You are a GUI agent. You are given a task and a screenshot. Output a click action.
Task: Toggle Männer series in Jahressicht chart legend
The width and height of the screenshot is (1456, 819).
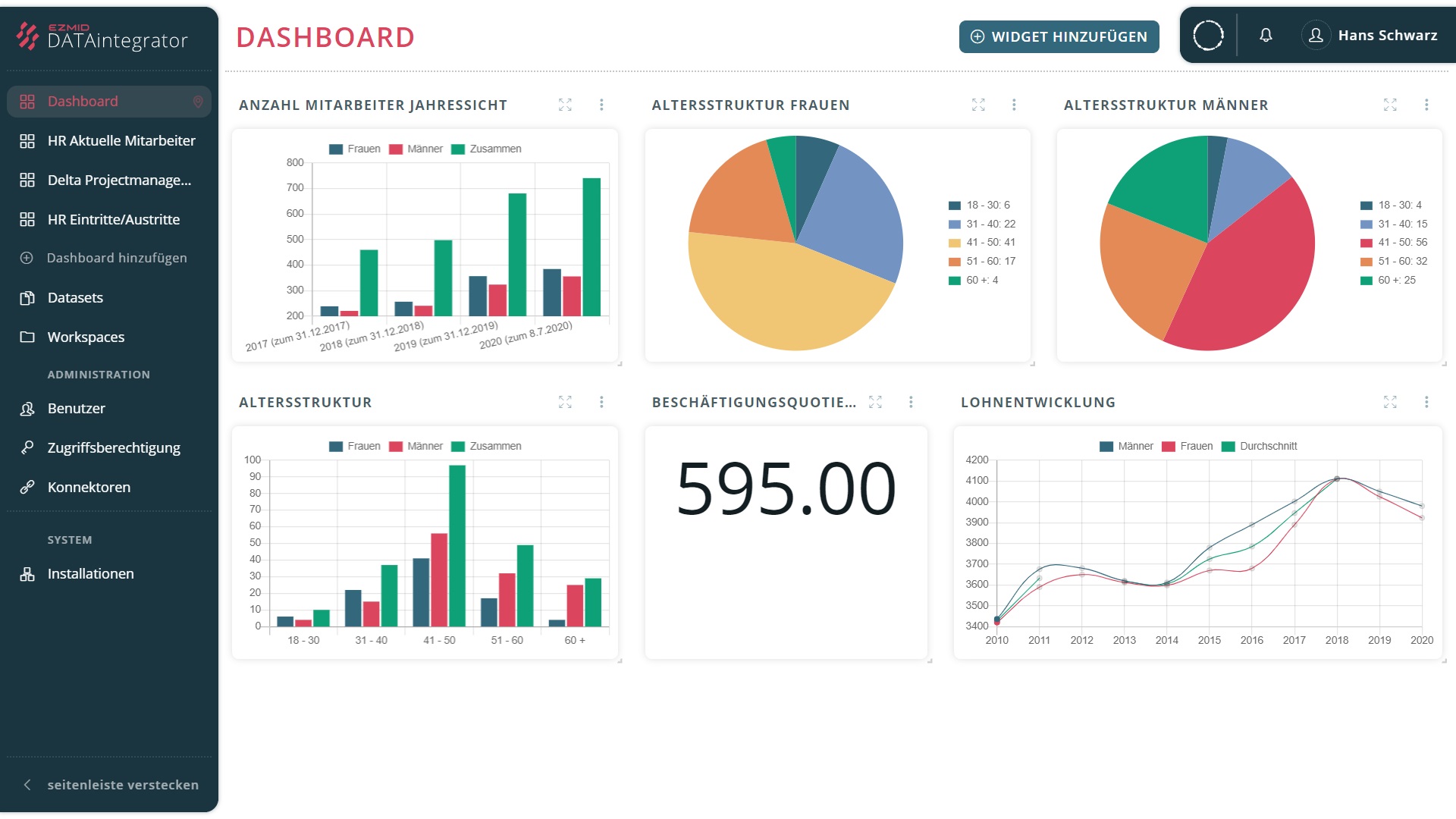(416, 149)
